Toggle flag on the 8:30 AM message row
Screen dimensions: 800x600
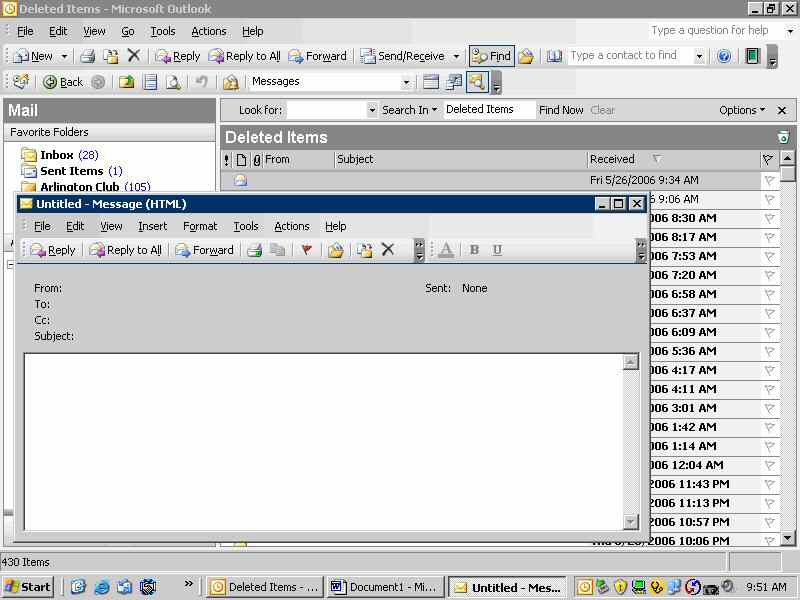[769, 218]
